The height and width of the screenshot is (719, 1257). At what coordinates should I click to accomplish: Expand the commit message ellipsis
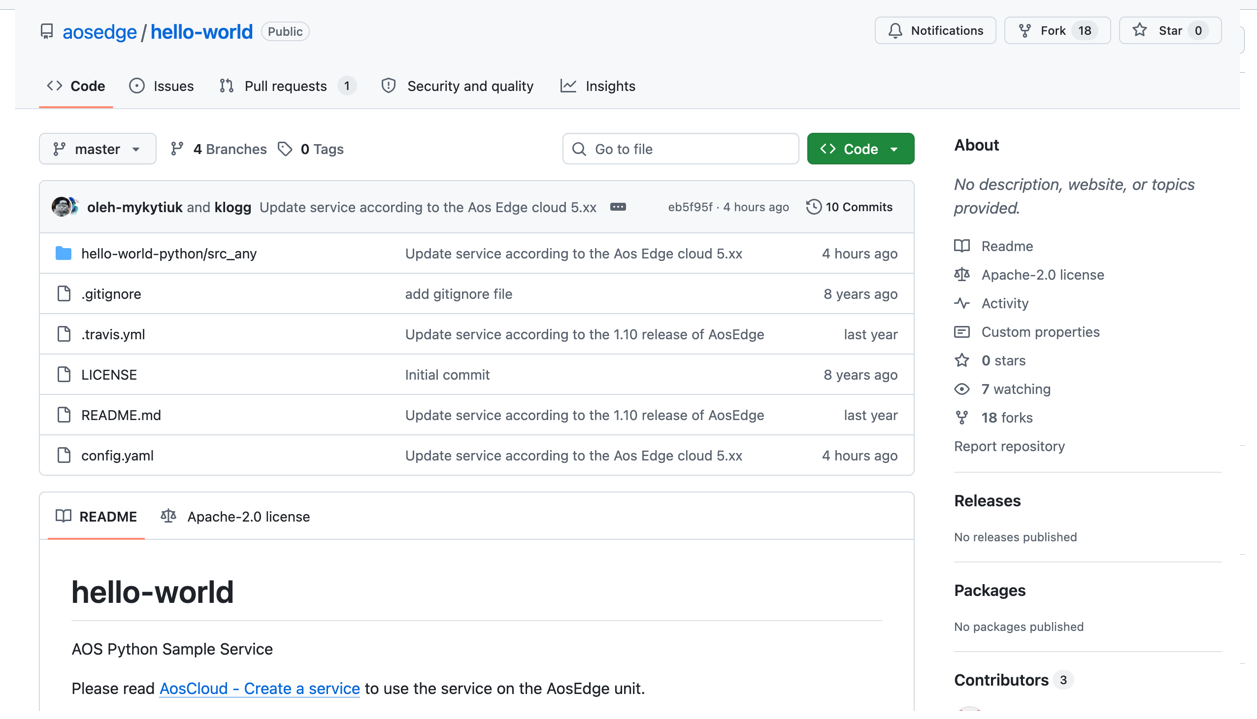pos(618,207)
